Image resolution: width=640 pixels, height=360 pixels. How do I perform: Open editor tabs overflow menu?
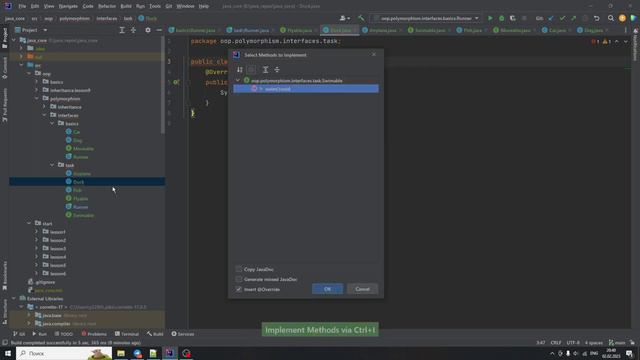pos(625,30)
